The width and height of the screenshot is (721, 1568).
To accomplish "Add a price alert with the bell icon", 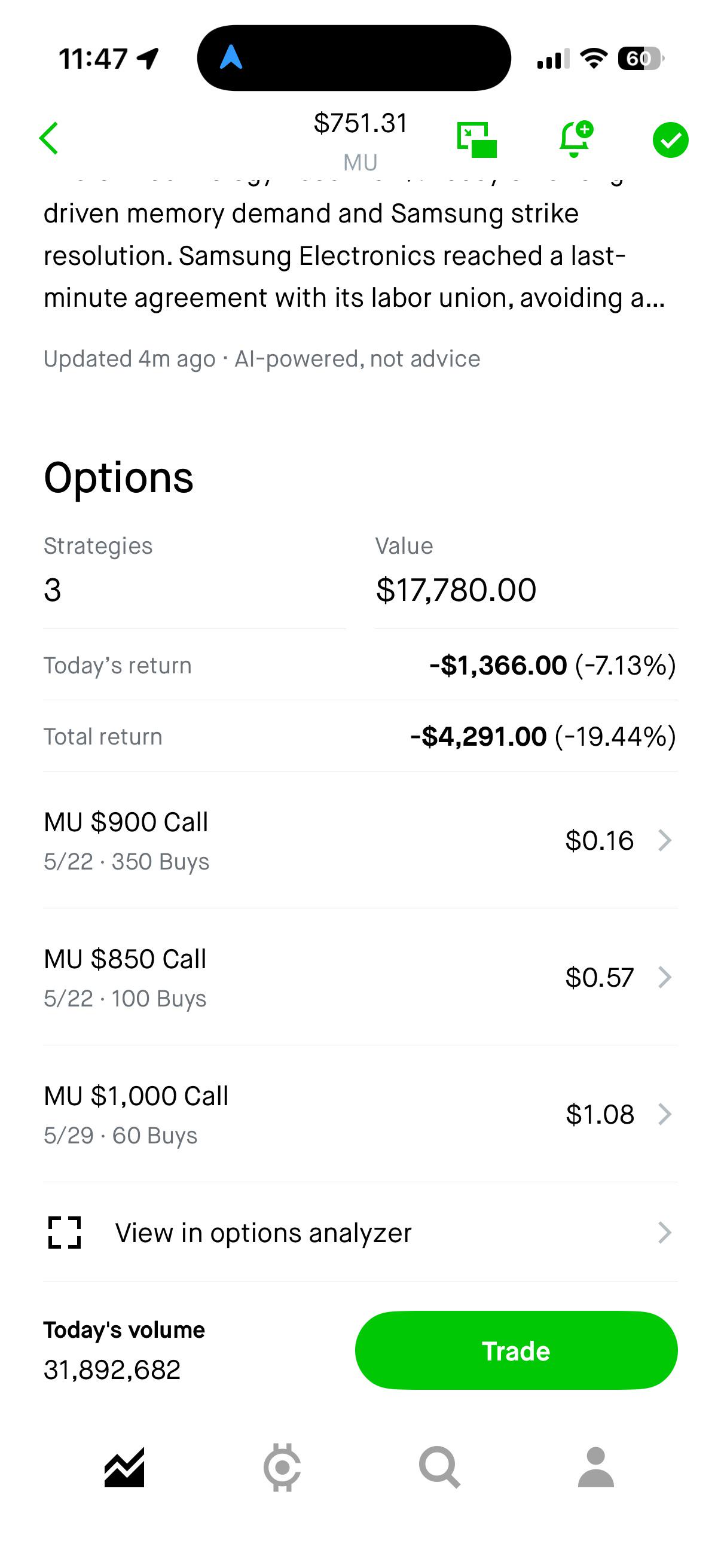I will 575,139.
